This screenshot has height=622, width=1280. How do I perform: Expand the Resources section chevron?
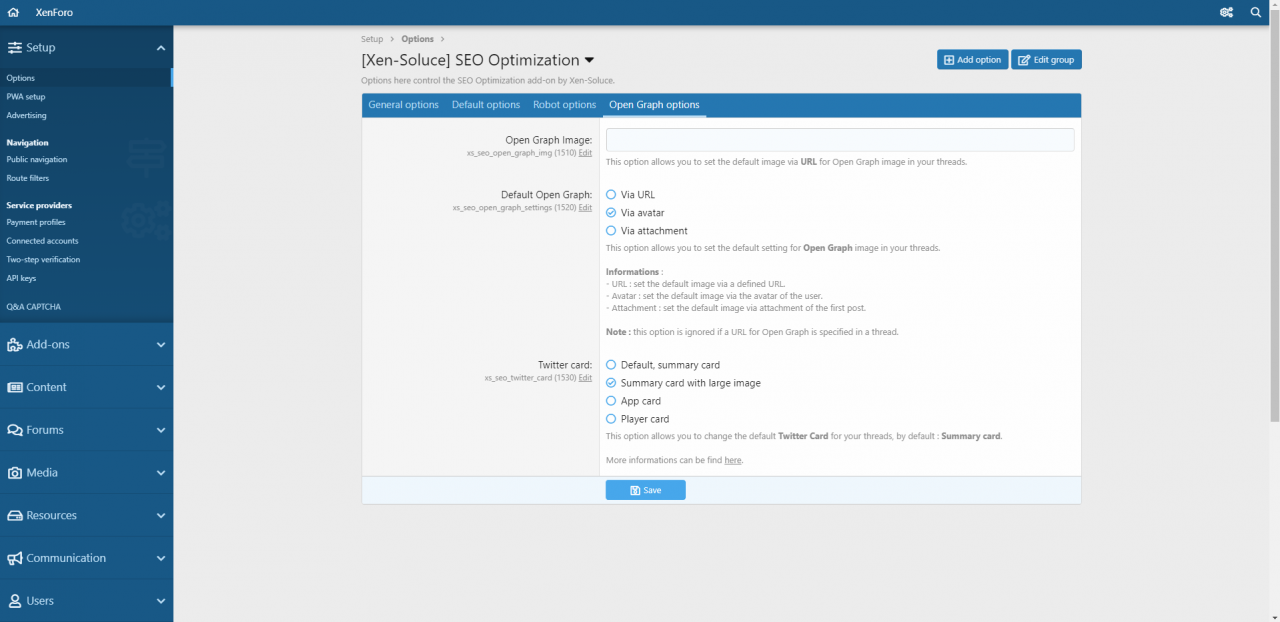161,516
